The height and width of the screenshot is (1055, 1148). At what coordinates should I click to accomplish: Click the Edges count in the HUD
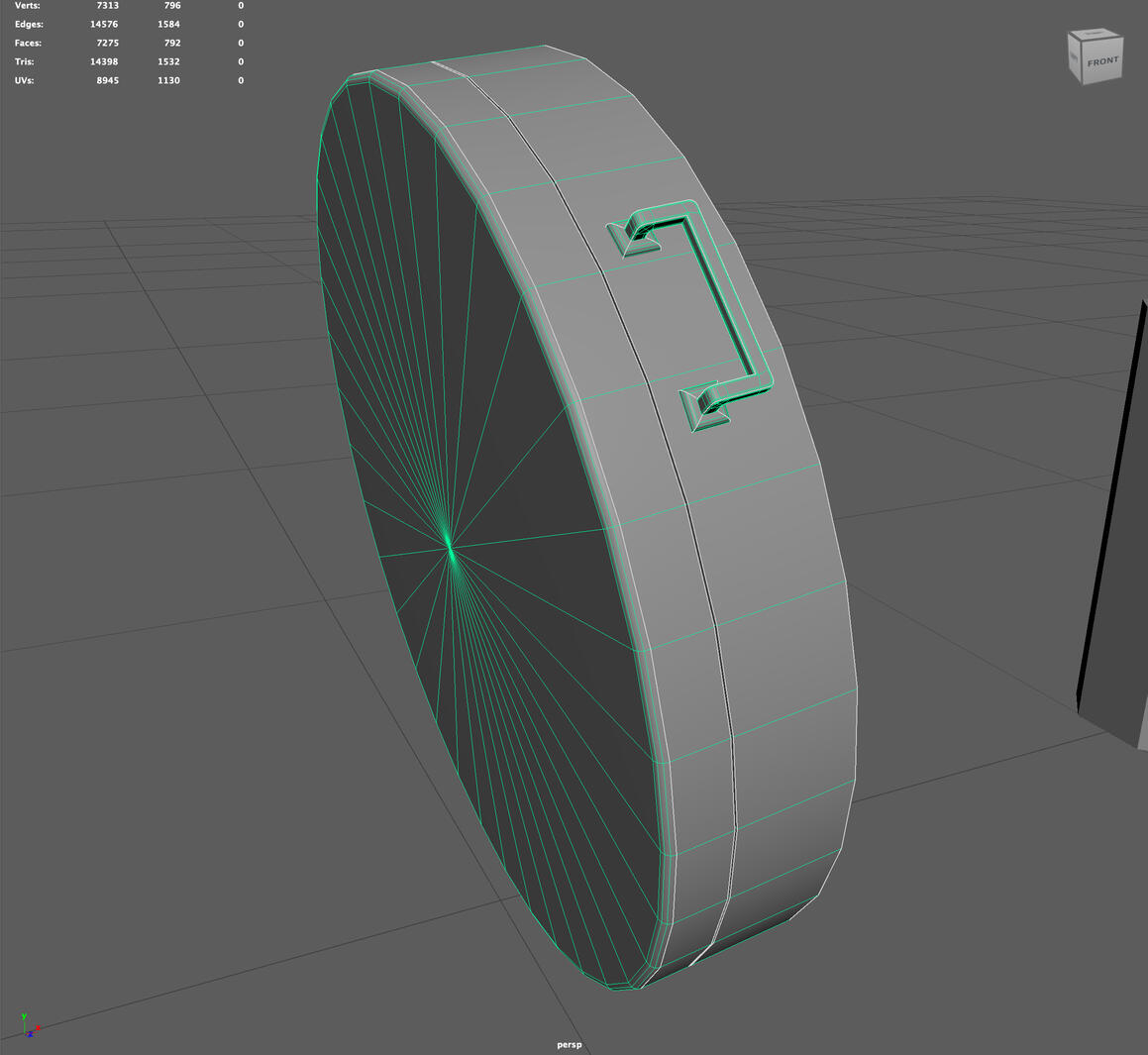coord(104,24)
